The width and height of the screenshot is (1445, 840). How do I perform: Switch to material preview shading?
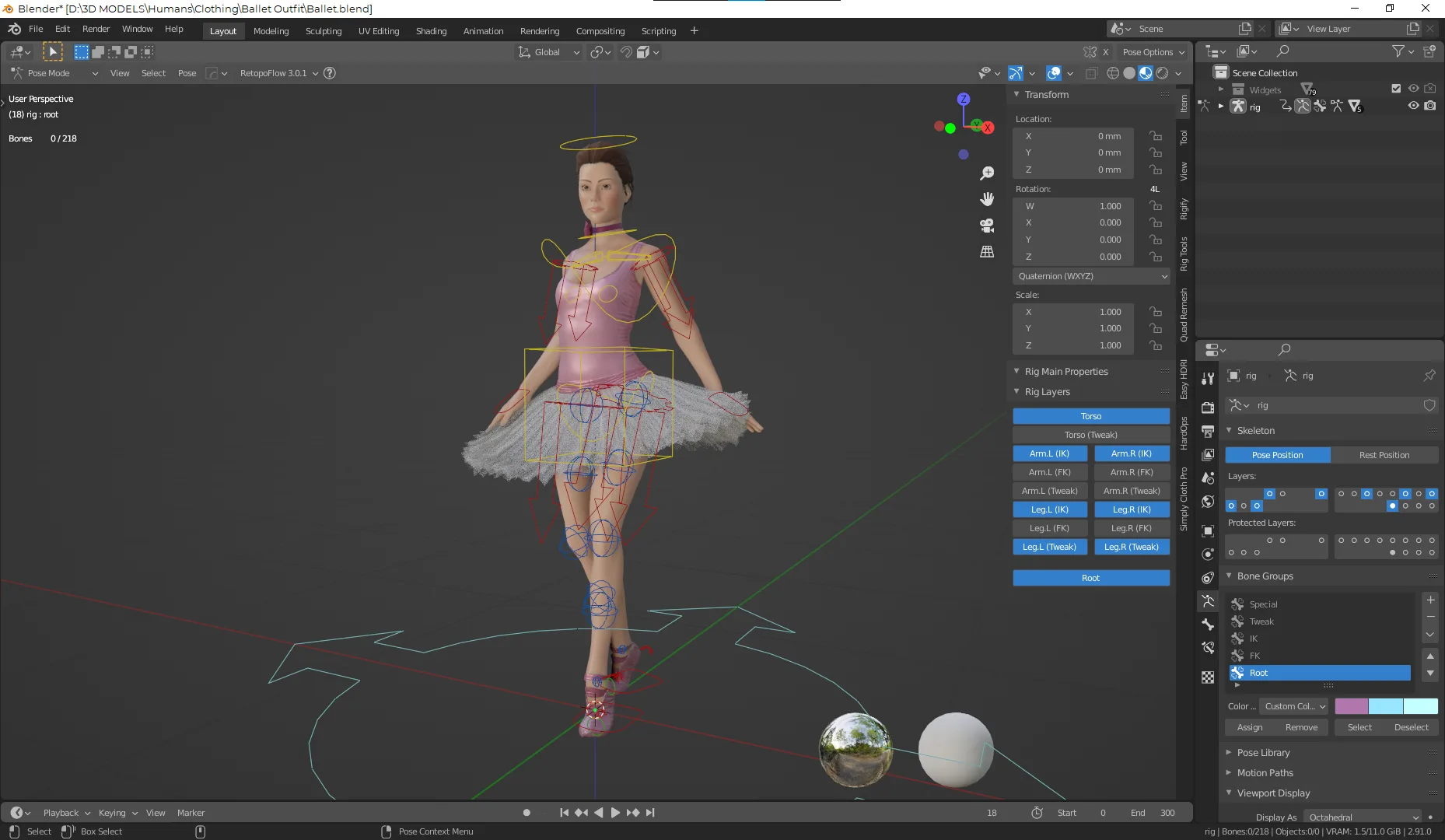click(x=1146, y=73)
